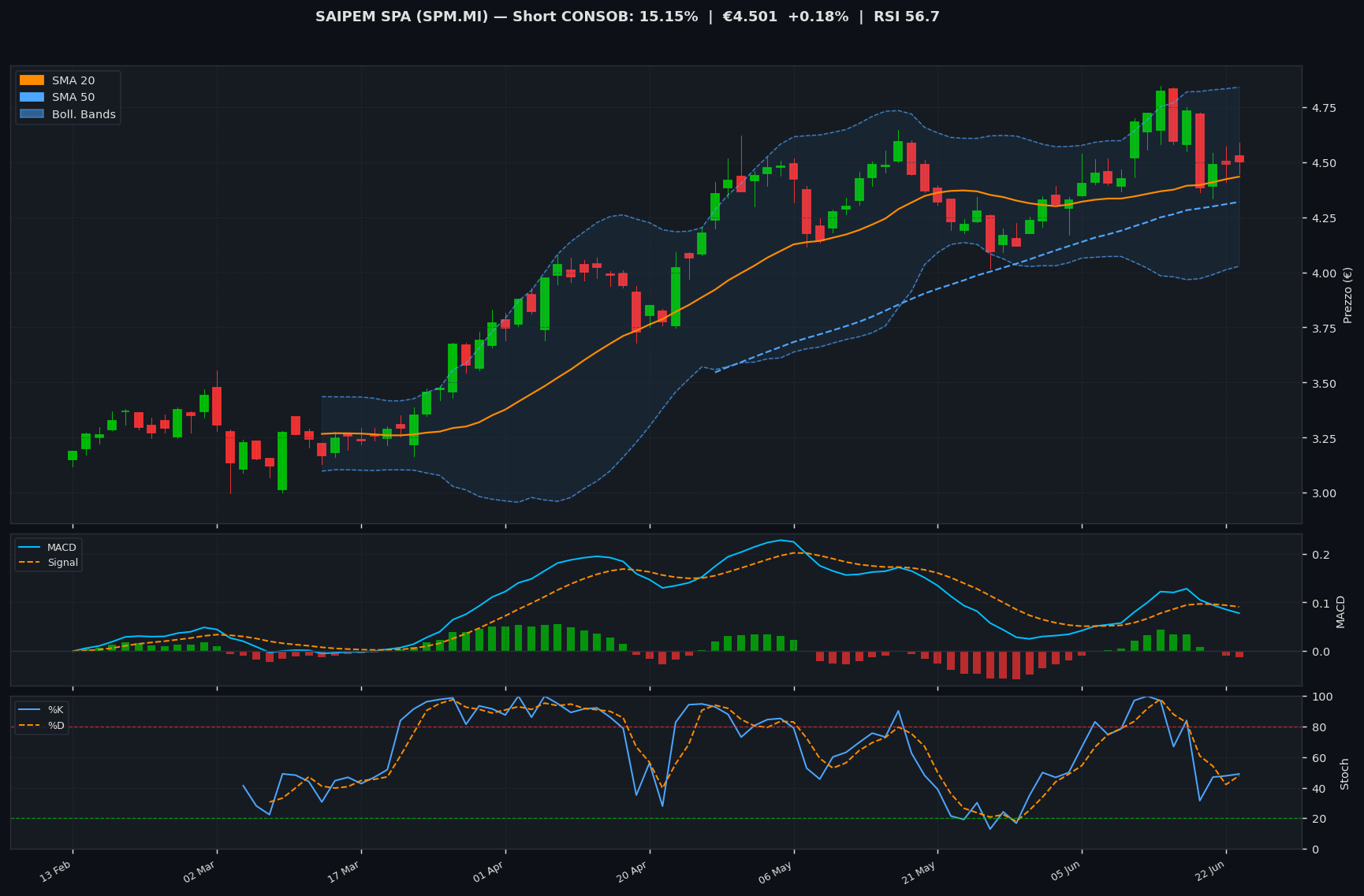Click the Boll. Bands legend swatch
This screenshot has width=1364, height=896.
tap(32, 114)
